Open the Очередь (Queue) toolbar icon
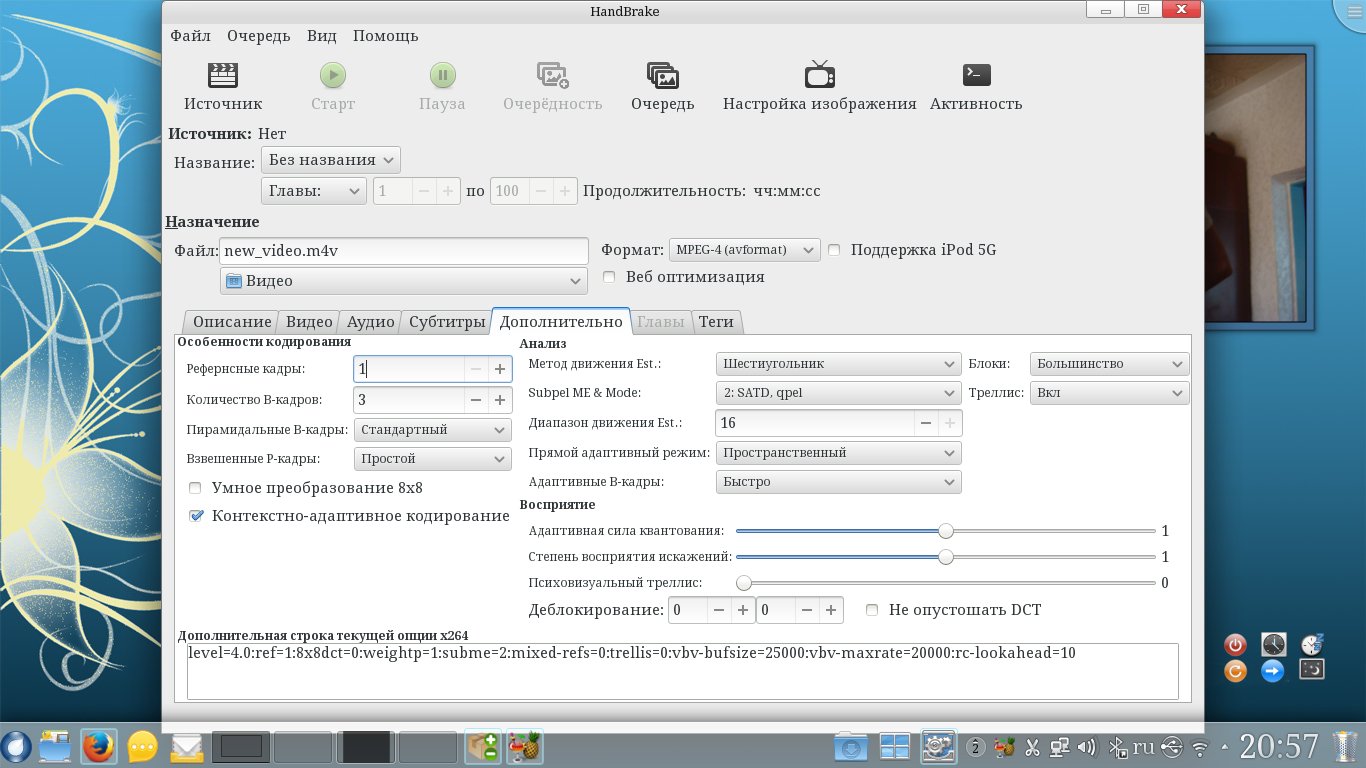 (x=662, y=76)
